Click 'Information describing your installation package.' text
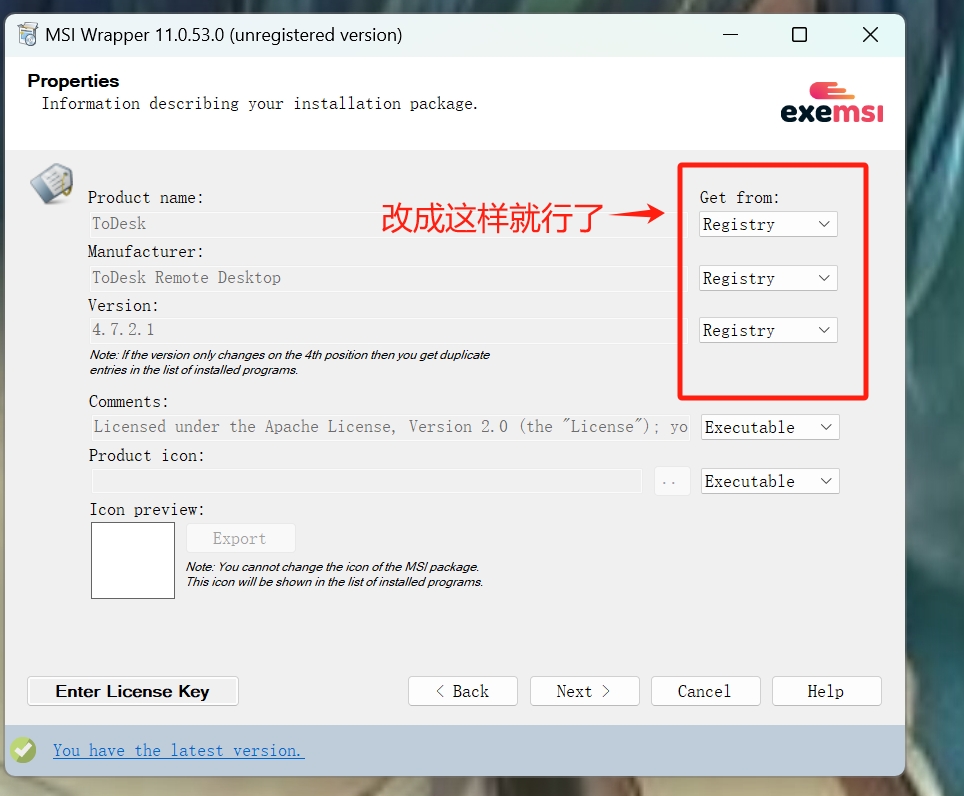Image resolution: width=964 pixels, height=796 pixels. point(259,104)
